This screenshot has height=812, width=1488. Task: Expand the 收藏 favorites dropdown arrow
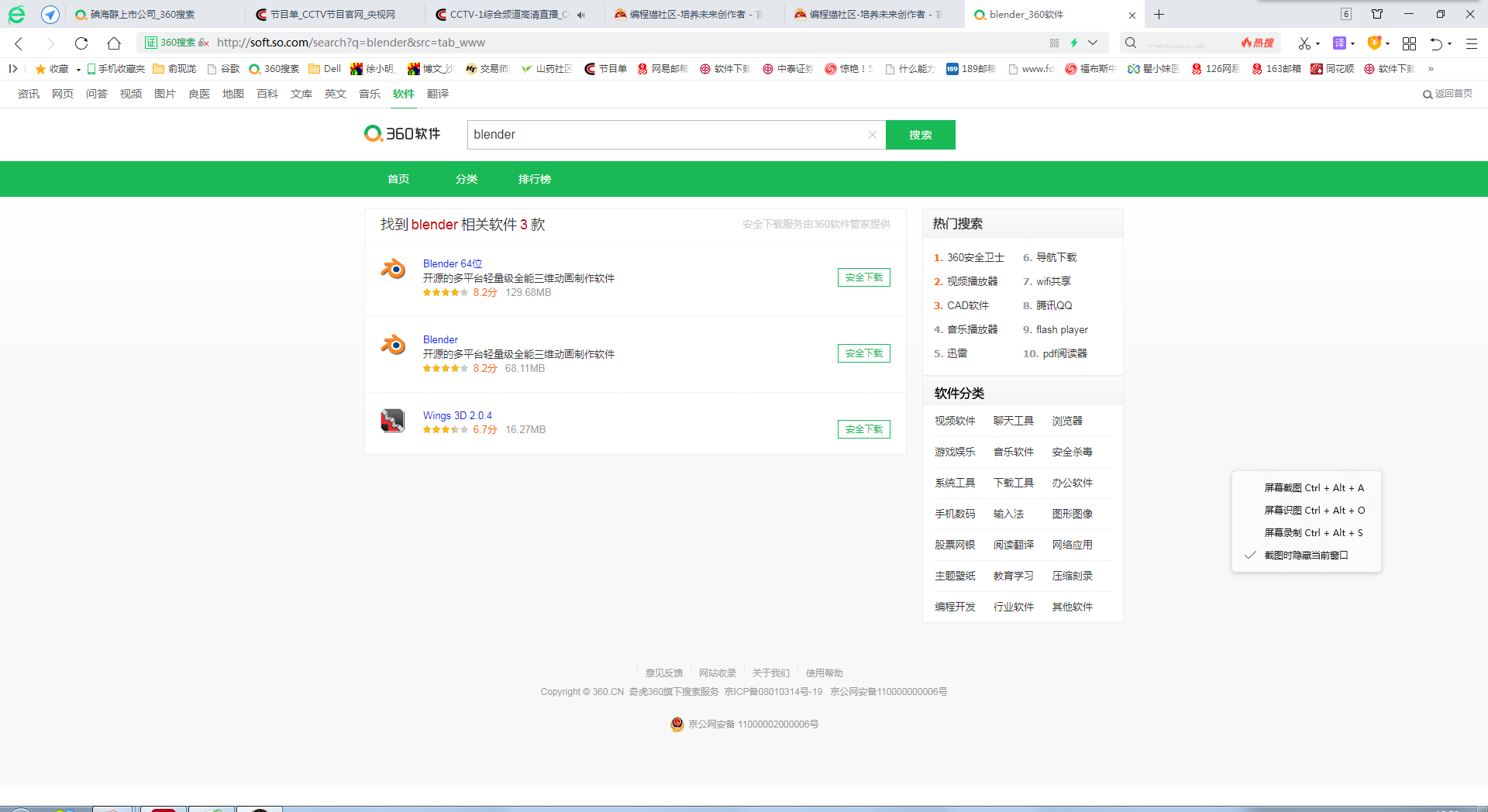pyautogui.click(x=78, y=70)
